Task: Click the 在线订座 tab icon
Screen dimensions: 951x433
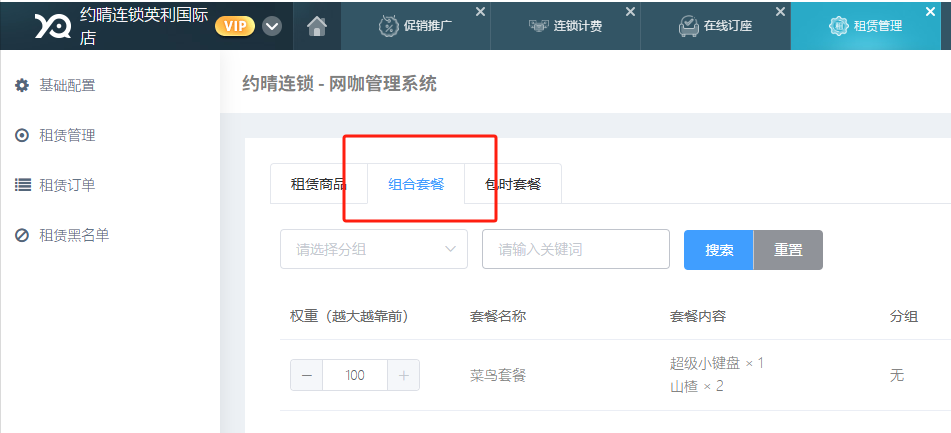Action: [x=688, y=26]
